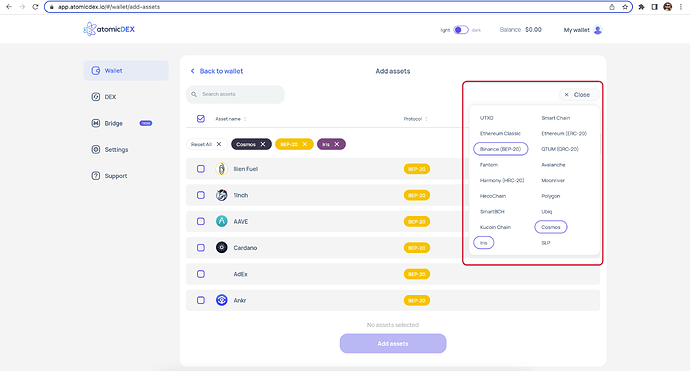Image resolution: width=690 pixels, height=371 pixels.
Task: Click the Cardano coin icon
Action: click(222, 248)
